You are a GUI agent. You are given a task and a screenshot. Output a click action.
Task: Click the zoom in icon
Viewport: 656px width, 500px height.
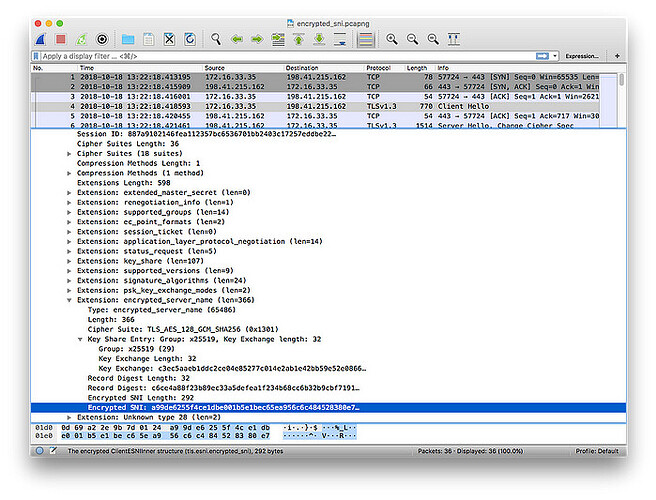pos(392,39)
